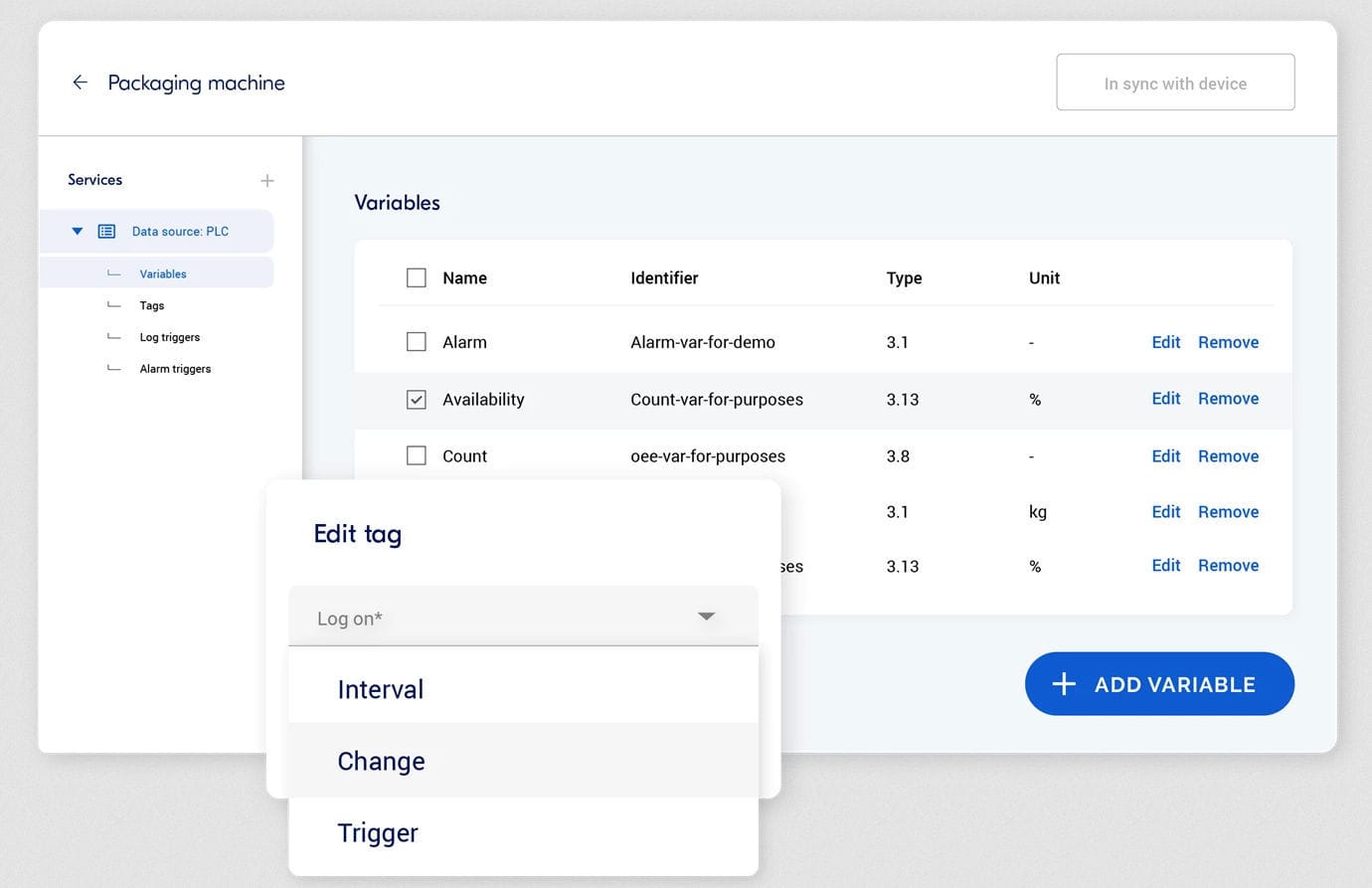This screenshot has width=1372, height=888.
Task: Tick the Count variable checkbox
Action: pos(417,456)
